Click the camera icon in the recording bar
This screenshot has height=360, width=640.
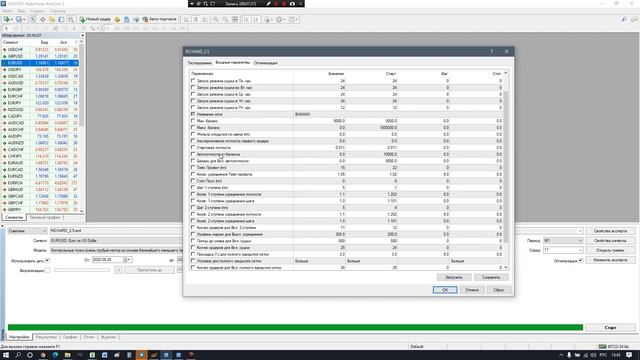pos(292,4)
